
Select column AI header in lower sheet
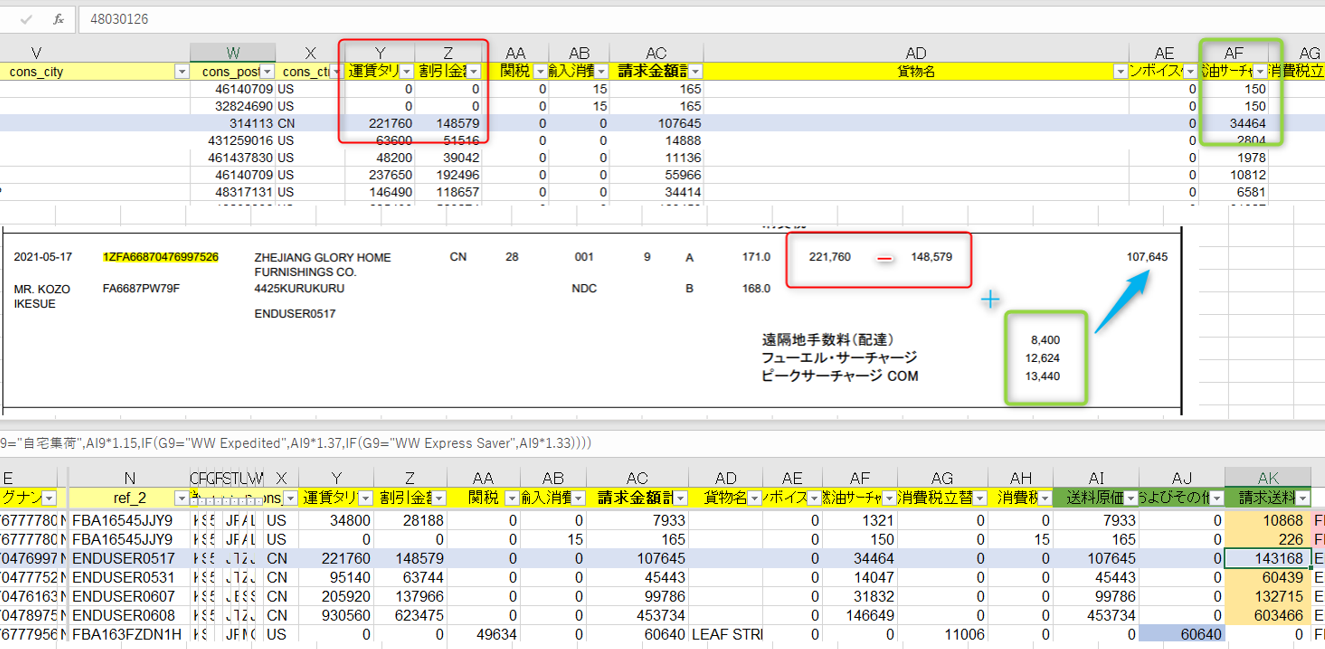click(1096, 478)
